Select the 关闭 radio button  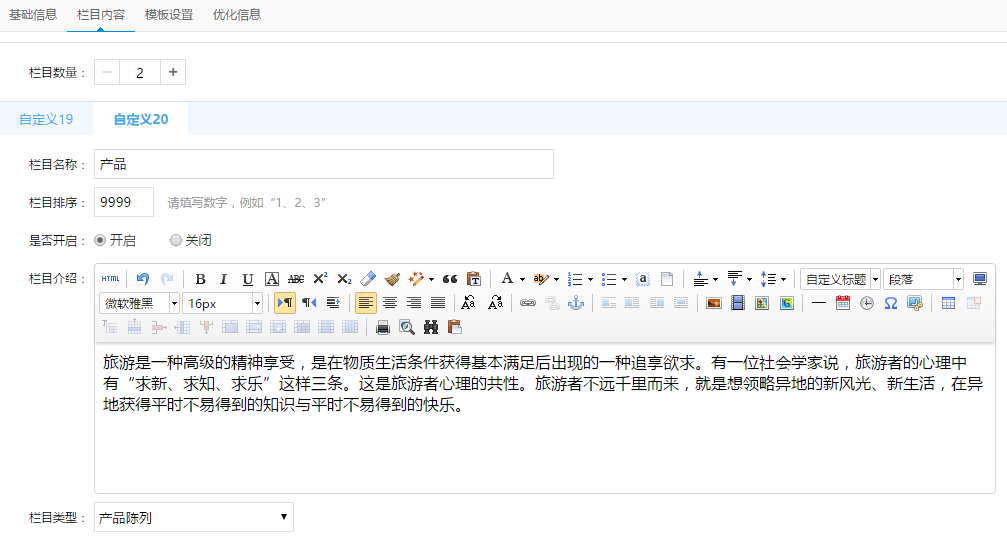176,240
